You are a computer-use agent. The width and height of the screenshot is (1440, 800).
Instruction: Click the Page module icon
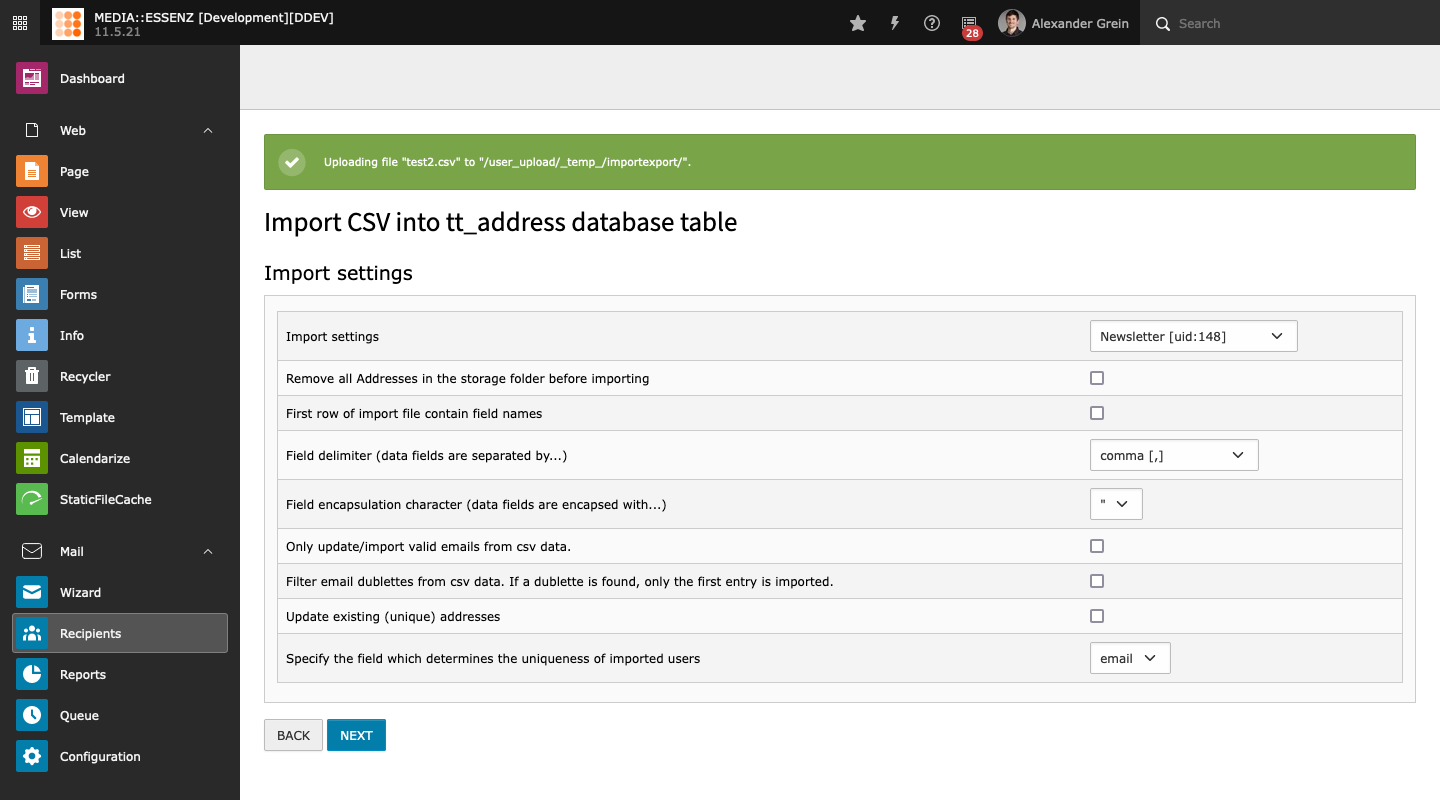tap(32, 171)
